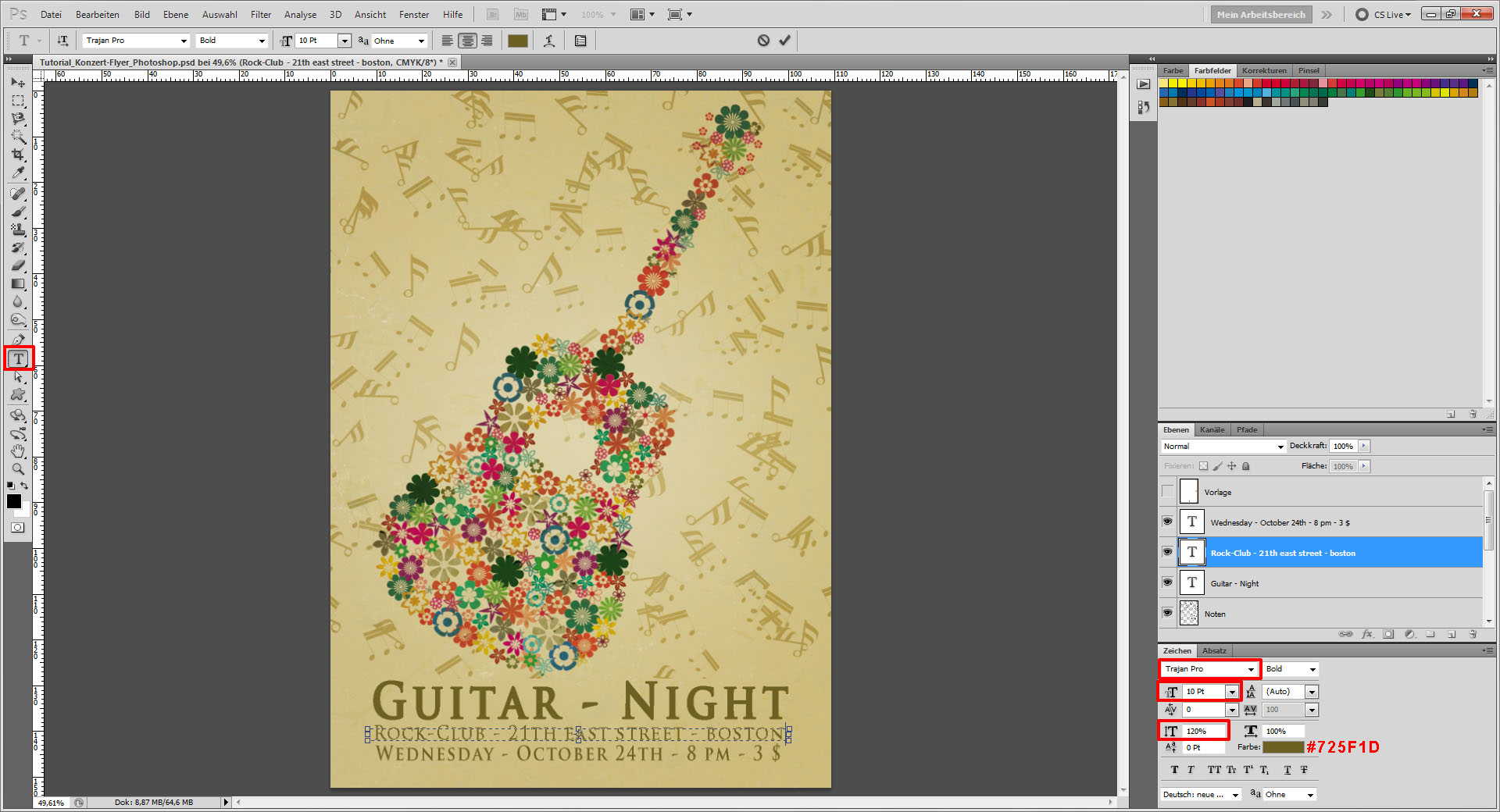The width and height of the screenshot is (1500, 812).
Task: Select the Horizontal Type tool
Action: [x=19, y=359]
